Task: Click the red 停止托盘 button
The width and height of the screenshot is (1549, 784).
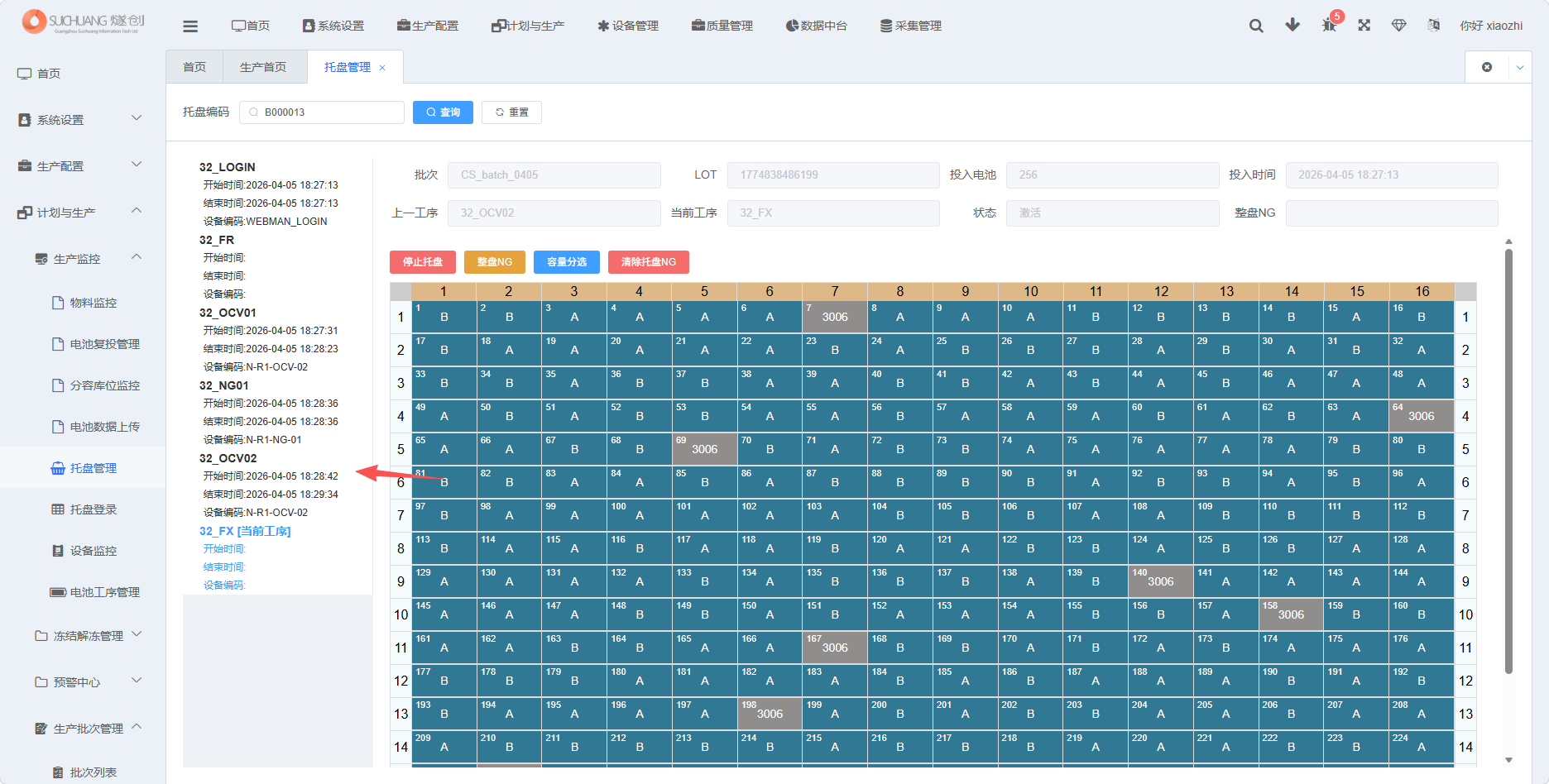Action: click(422, 262)
